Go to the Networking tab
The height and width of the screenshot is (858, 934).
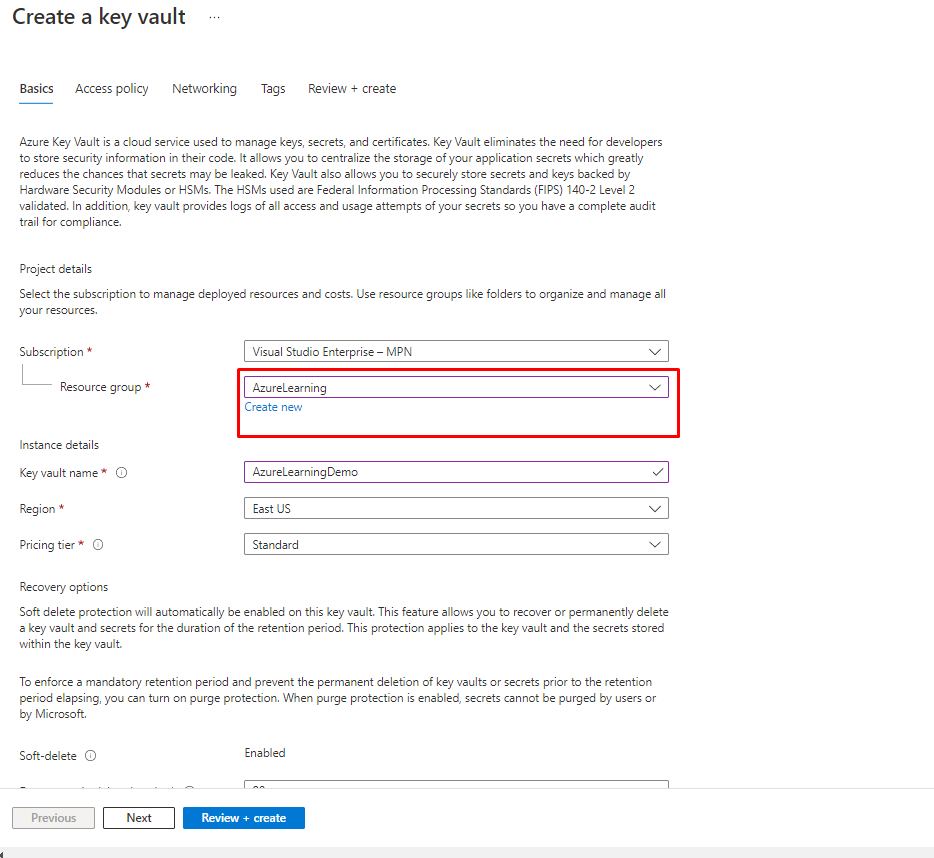click(x=204, y=89)
